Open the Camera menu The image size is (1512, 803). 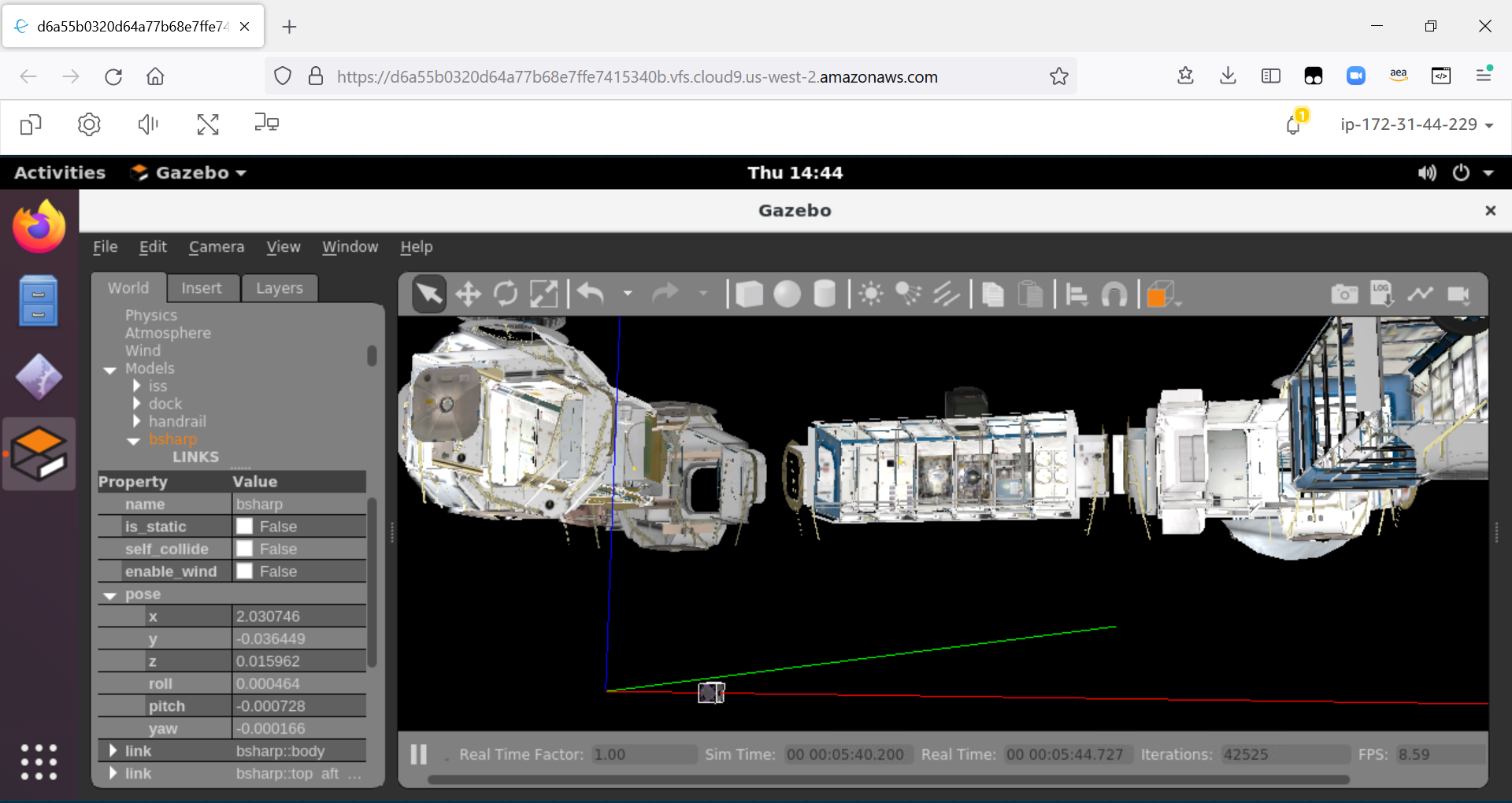coord(216,246)
